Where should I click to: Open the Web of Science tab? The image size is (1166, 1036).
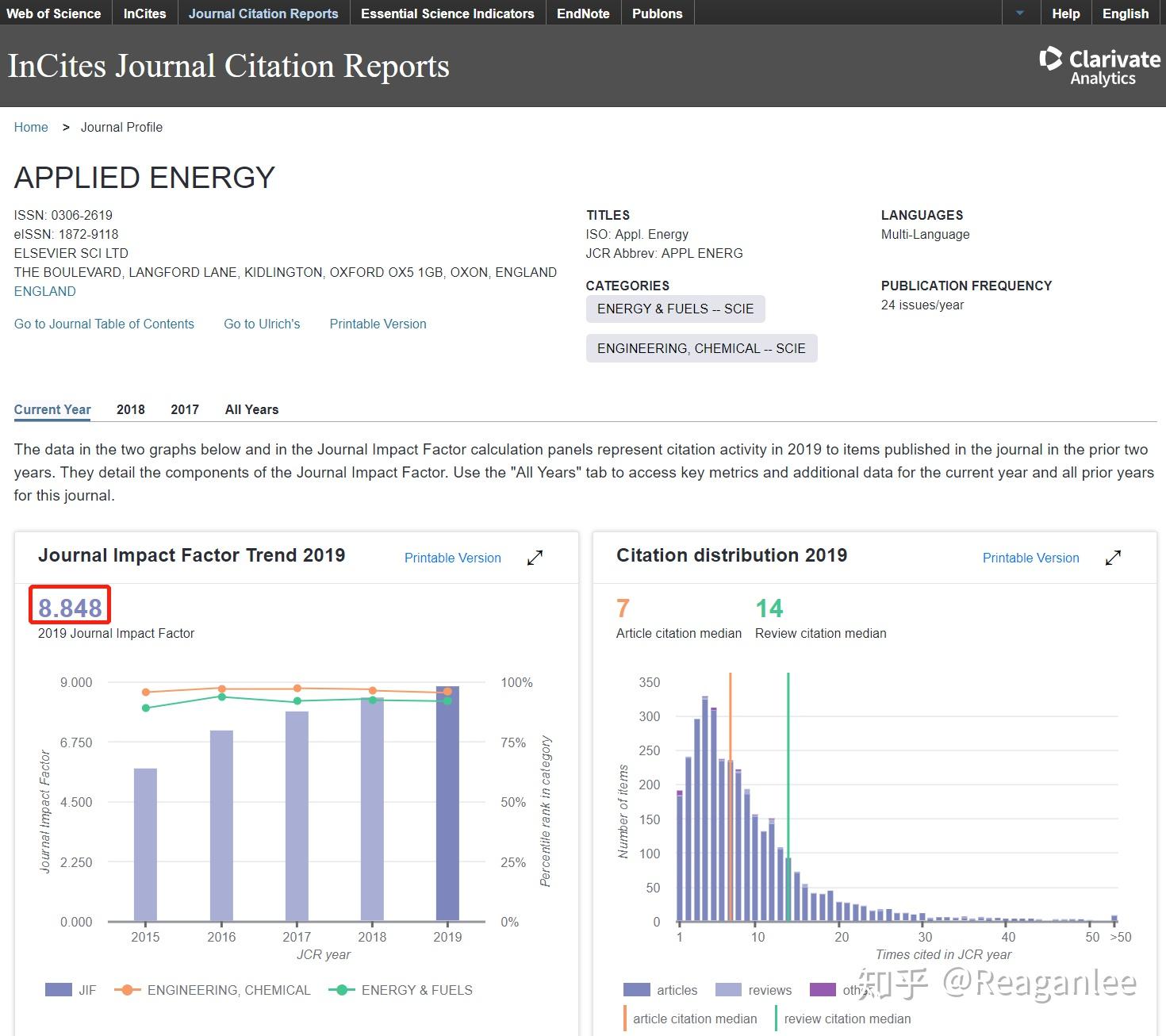click(53, 13)
